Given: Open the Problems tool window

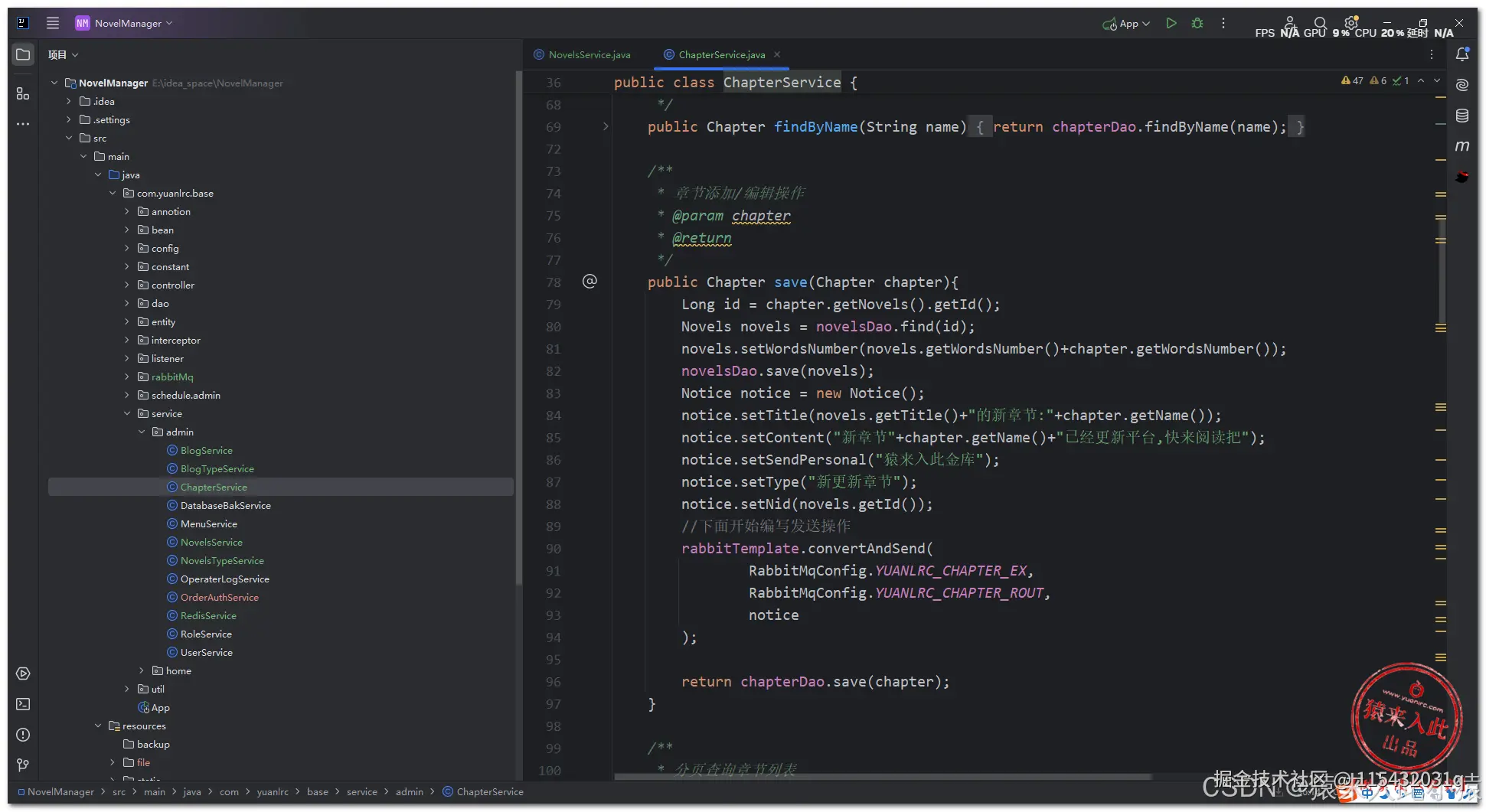Looking at the screenshot, I should point(23,735).
